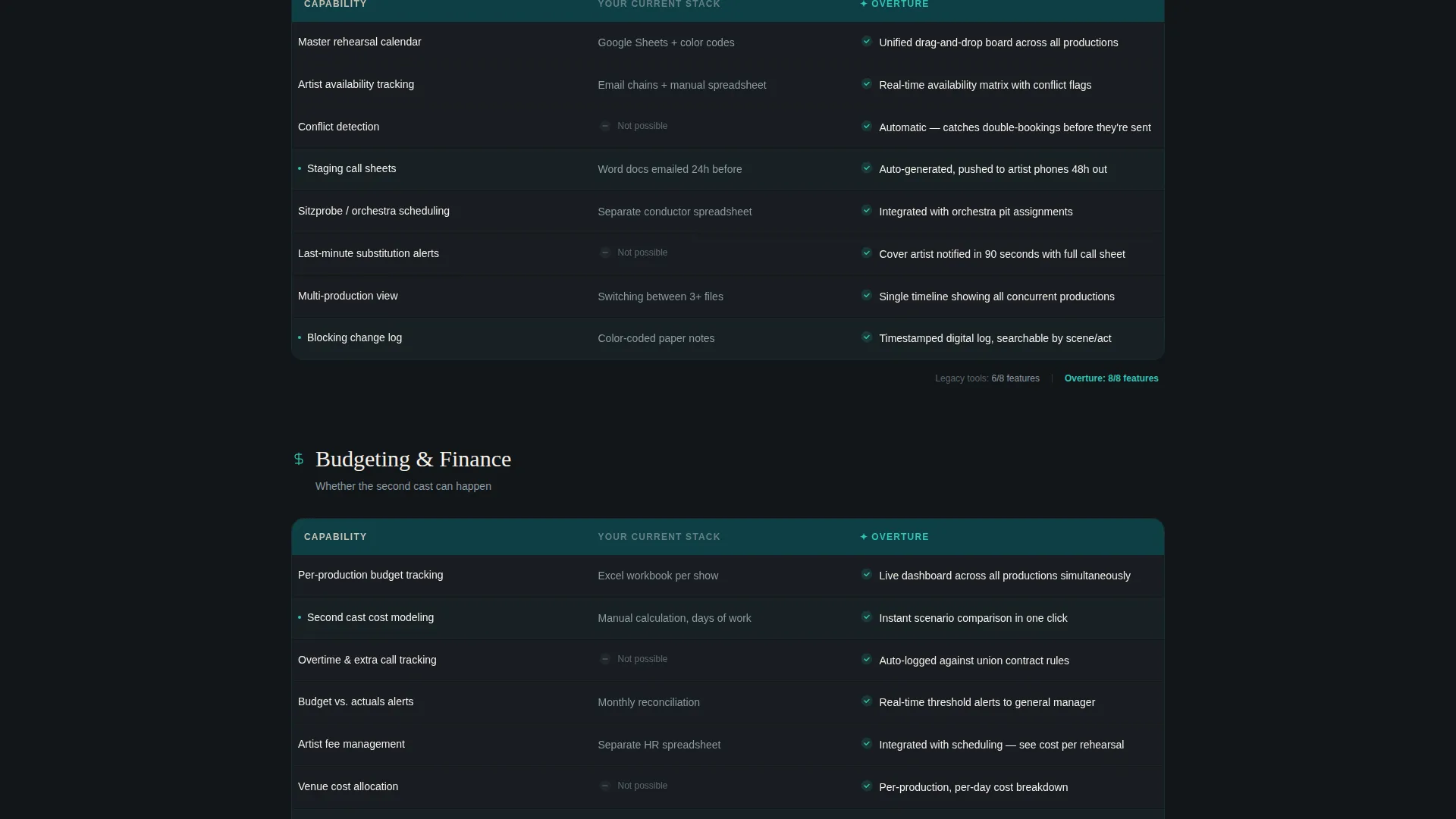
Task: Click the Email chains + manual spreadsheet cell
Action: pos(682,85)
